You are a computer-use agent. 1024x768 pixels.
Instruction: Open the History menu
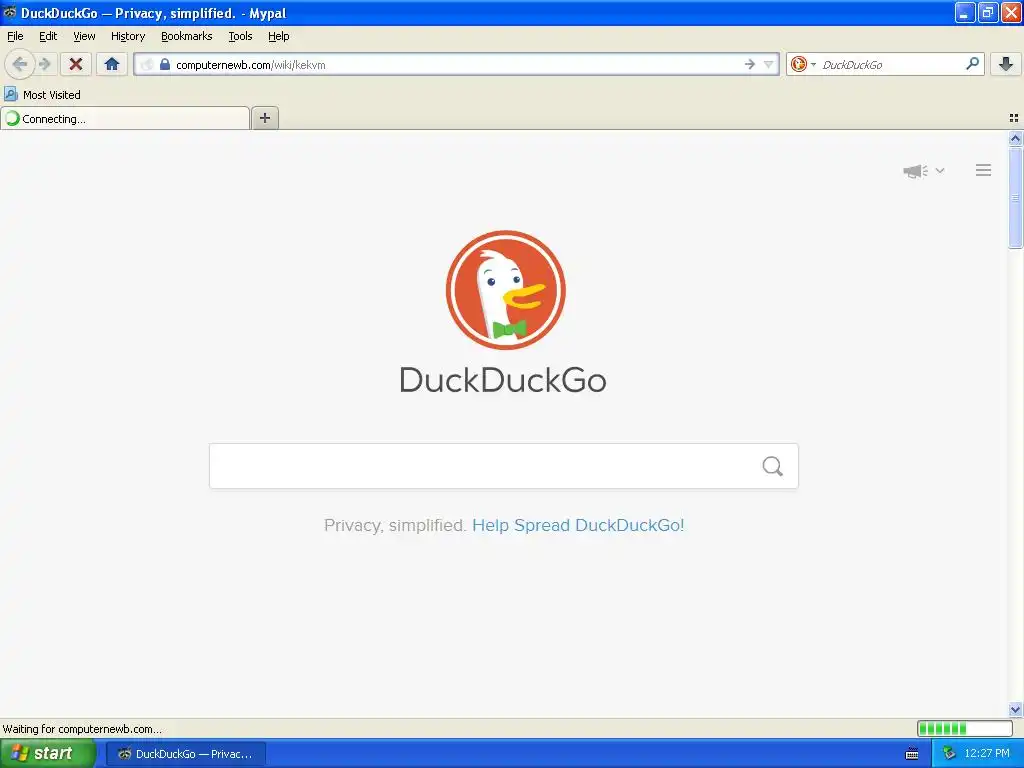pyautogui.click(x=127, y=36)
